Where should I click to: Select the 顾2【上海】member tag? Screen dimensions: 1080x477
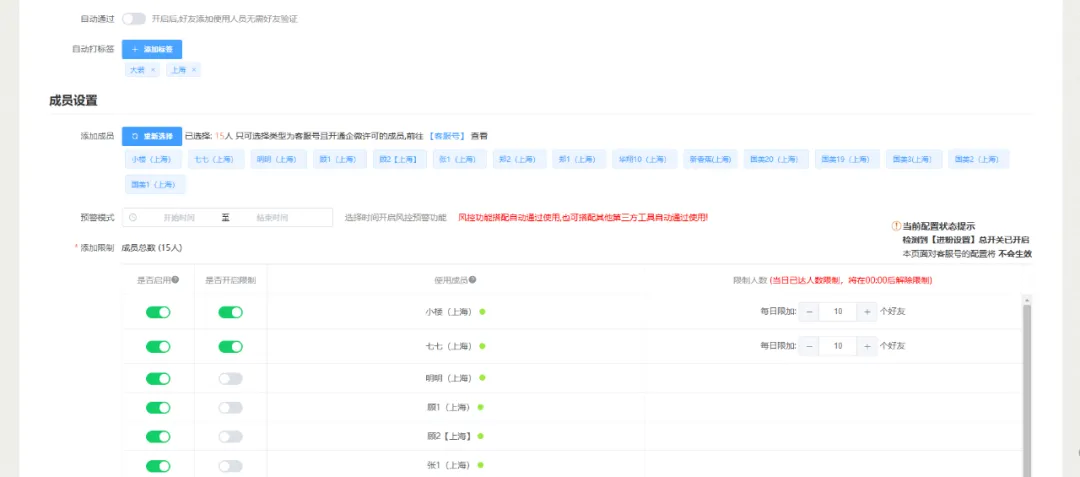pyautogui.click(x=399, y=159)
